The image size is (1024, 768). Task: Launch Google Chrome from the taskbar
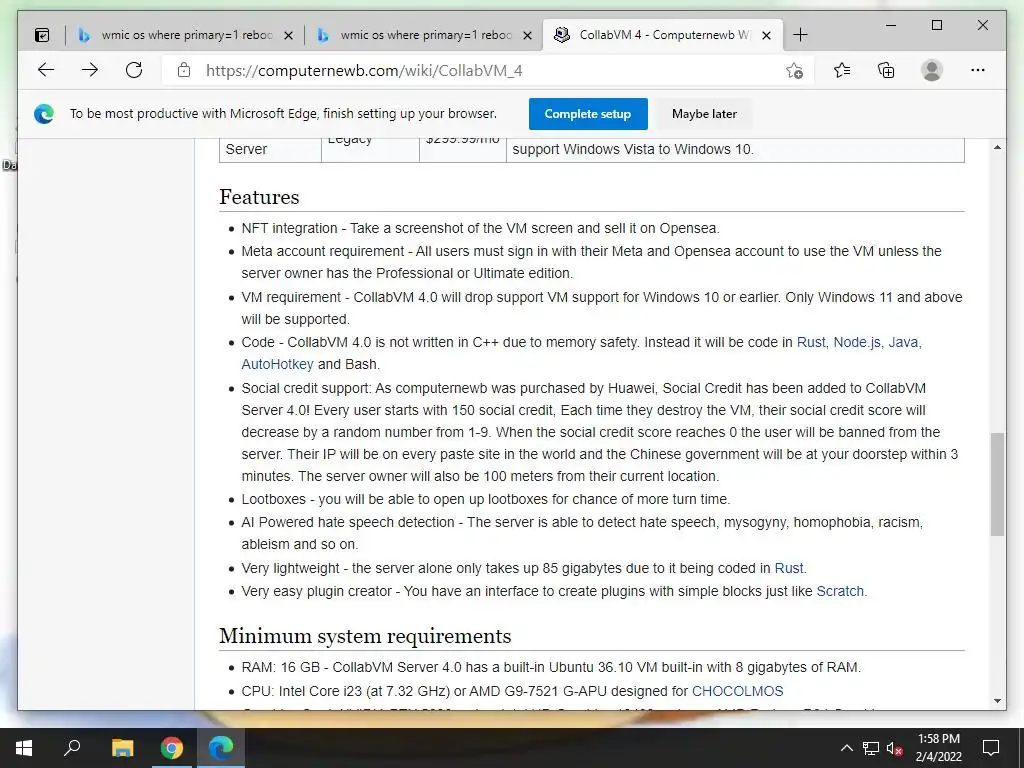click(172, 748)
